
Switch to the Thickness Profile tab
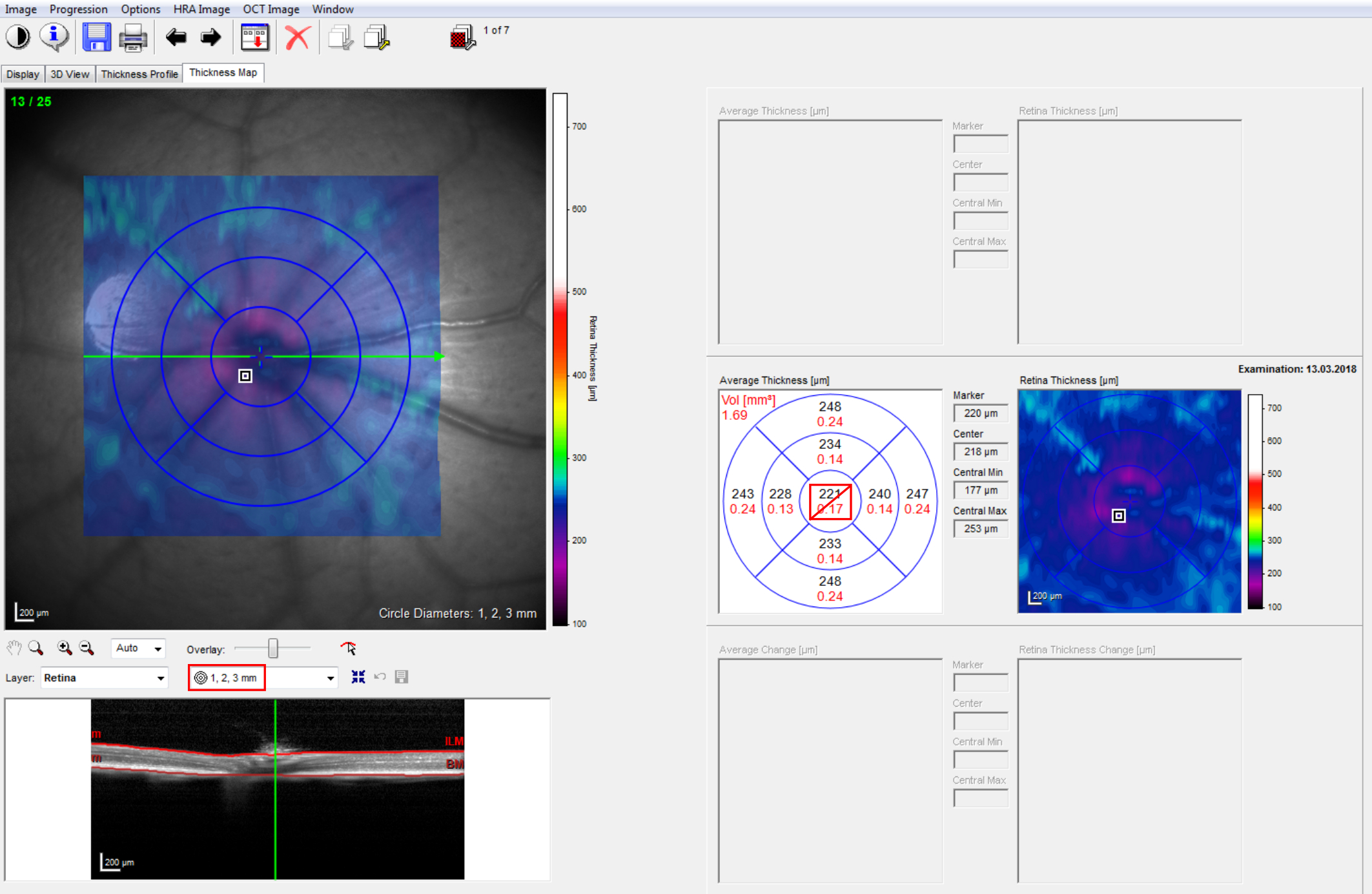139,74
